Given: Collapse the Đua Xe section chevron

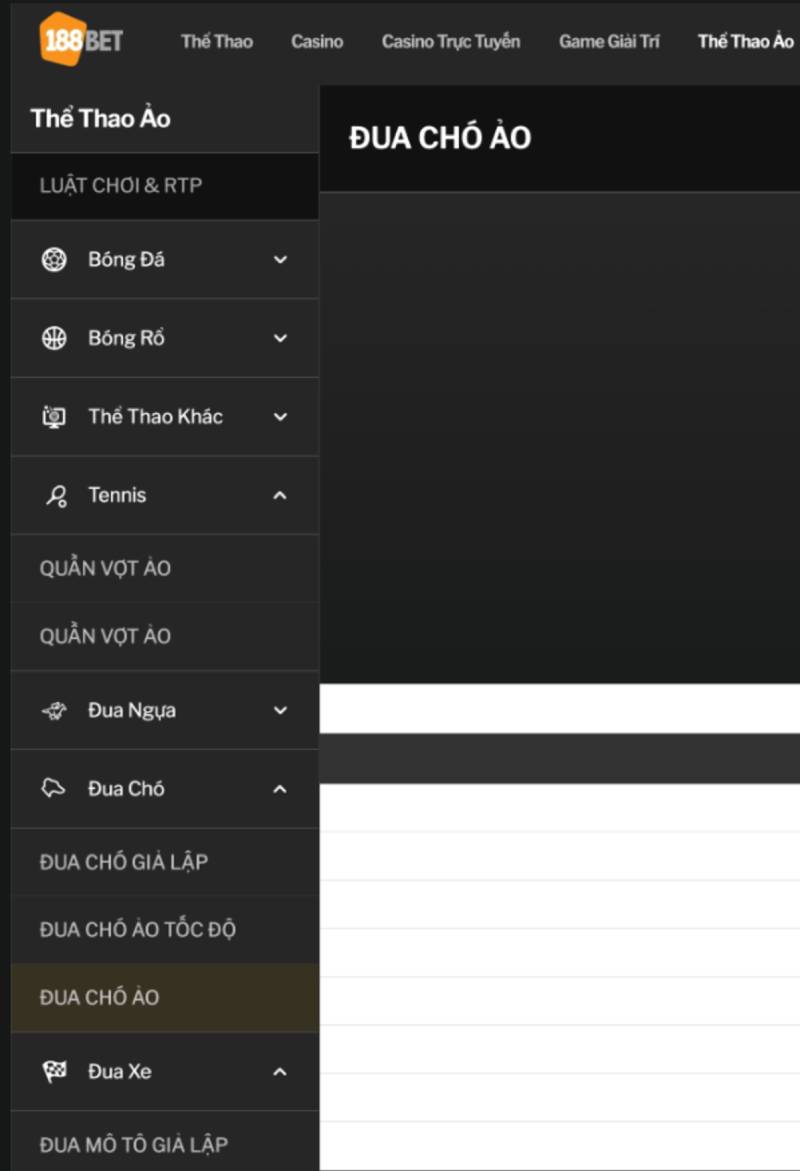Looking at the screenshot, I should (280, 1072).
